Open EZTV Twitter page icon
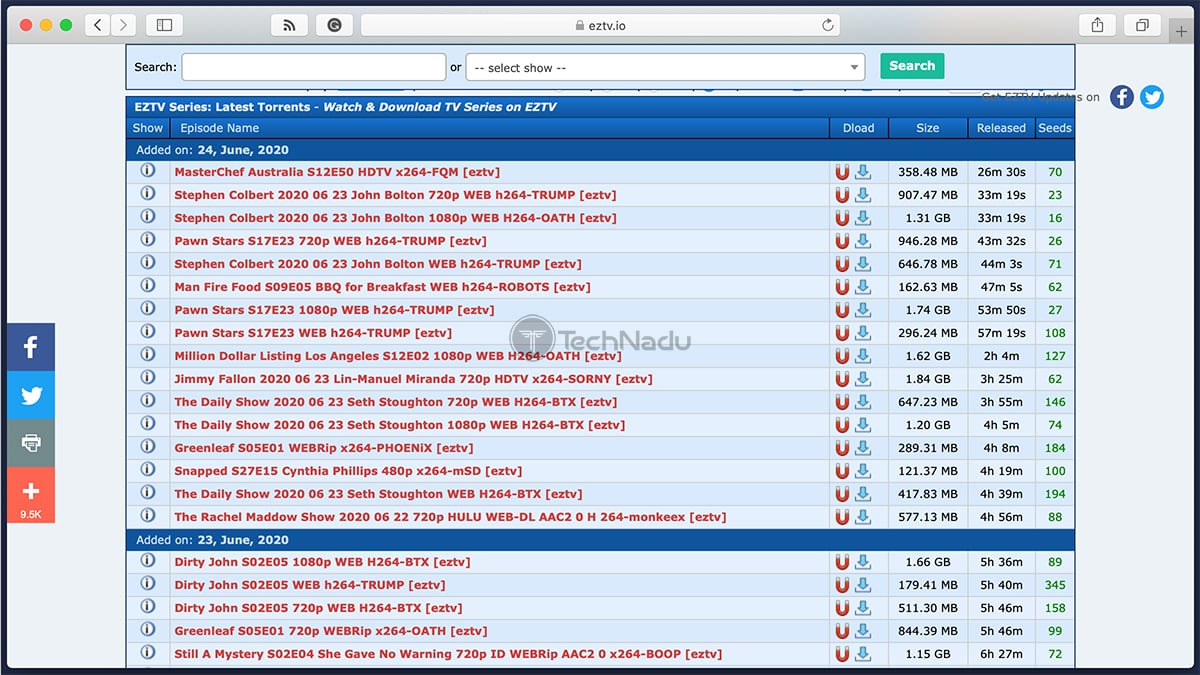This screenshot has height=675, width=1200. [1152, 97]
